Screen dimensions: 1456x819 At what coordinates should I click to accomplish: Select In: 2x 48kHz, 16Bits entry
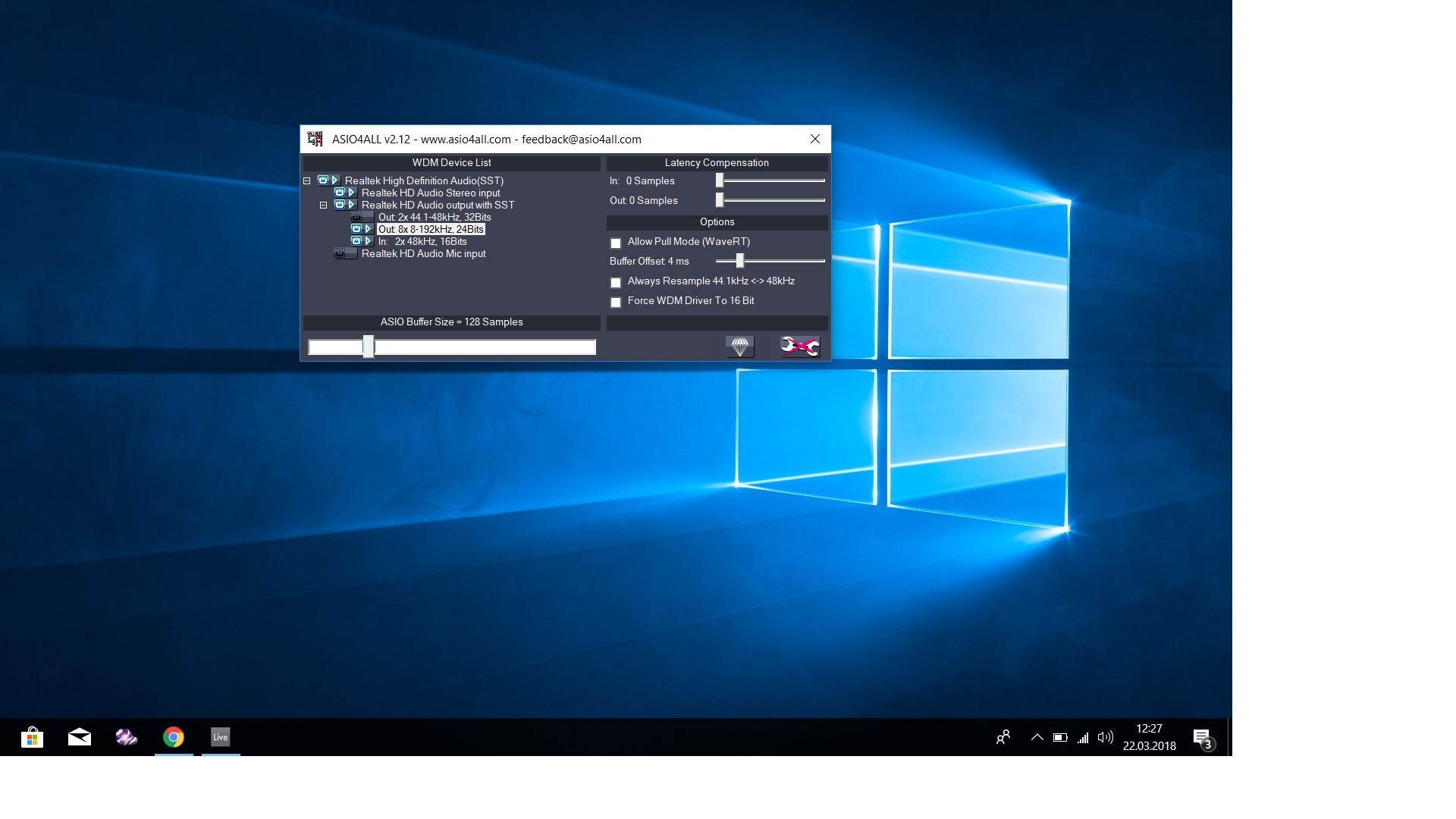422,241
